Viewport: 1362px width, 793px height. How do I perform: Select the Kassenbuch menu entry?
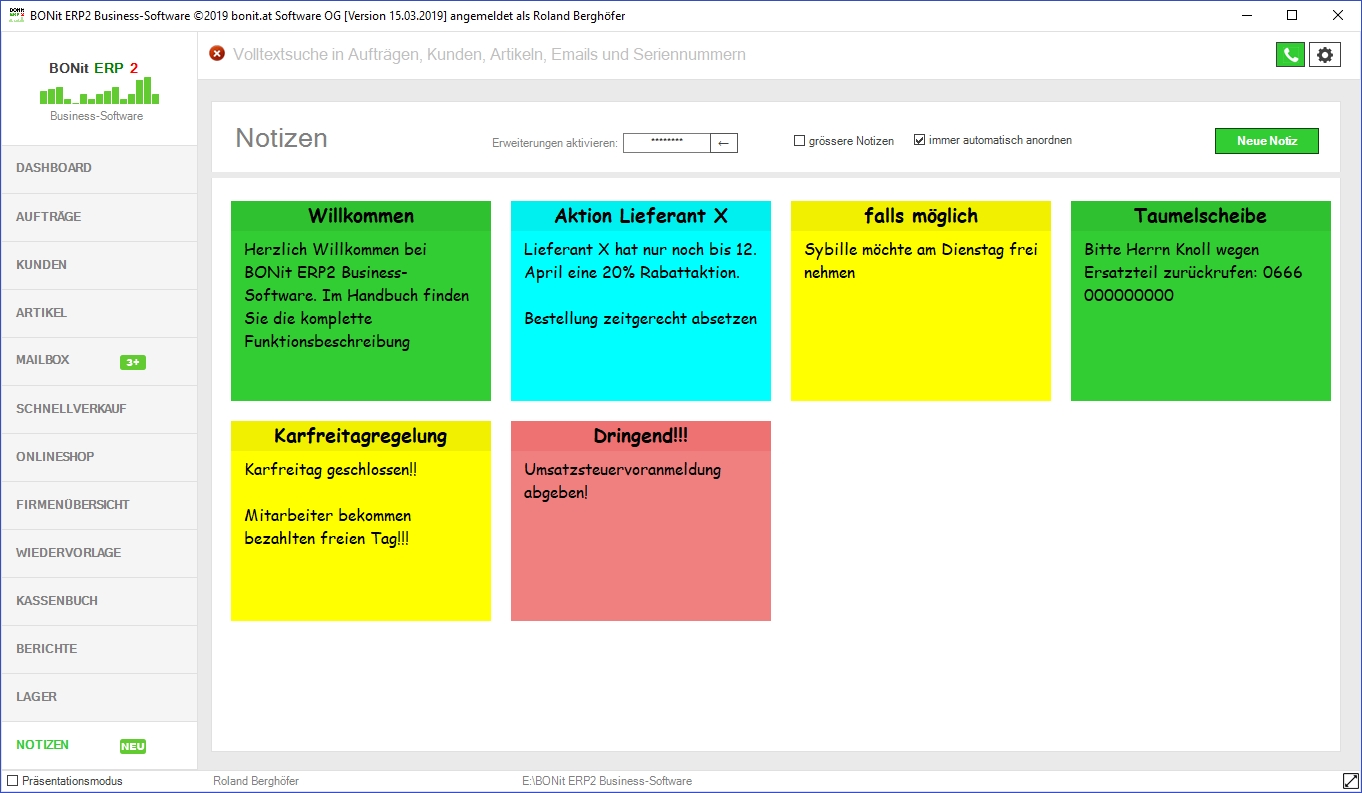(99, 601)
